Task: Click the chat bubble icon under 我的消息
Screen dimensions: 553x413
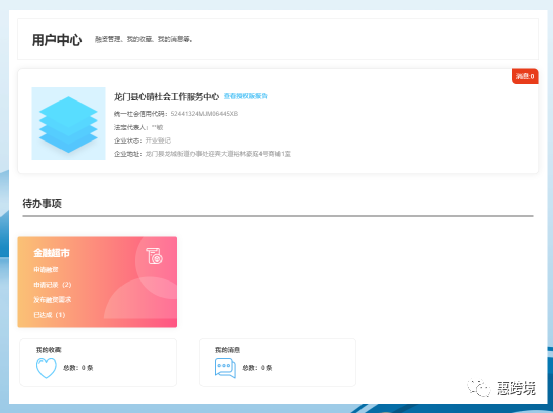Action: click(x=225, y=368)
